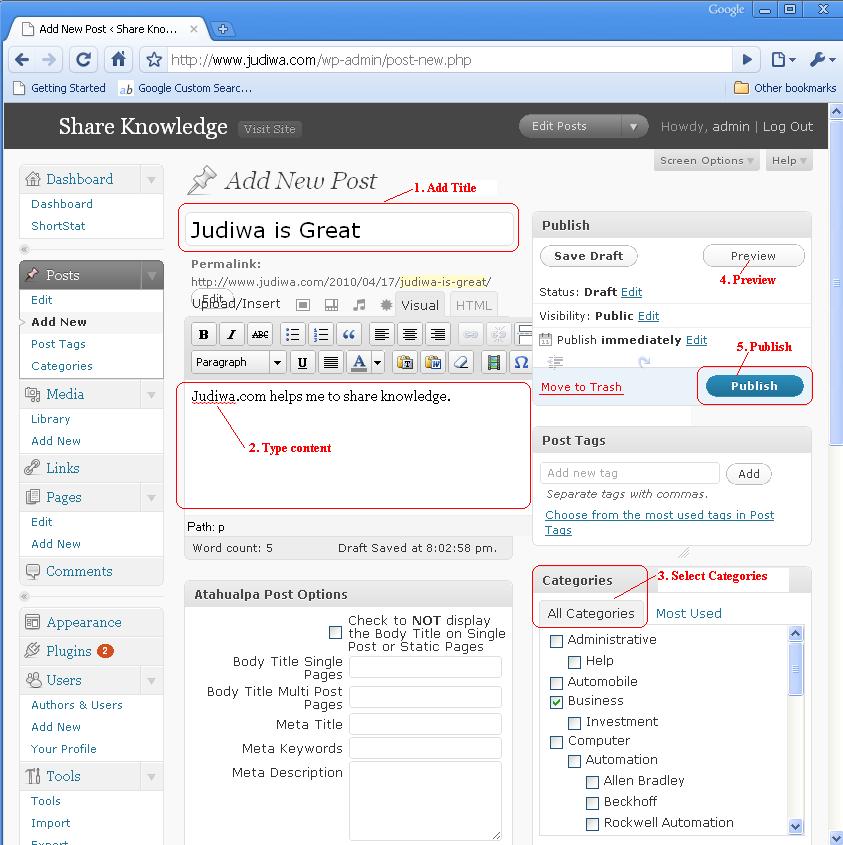The image size is (843, 845).
Task: Insert an unordered bullet list
Action: point(293,335)
